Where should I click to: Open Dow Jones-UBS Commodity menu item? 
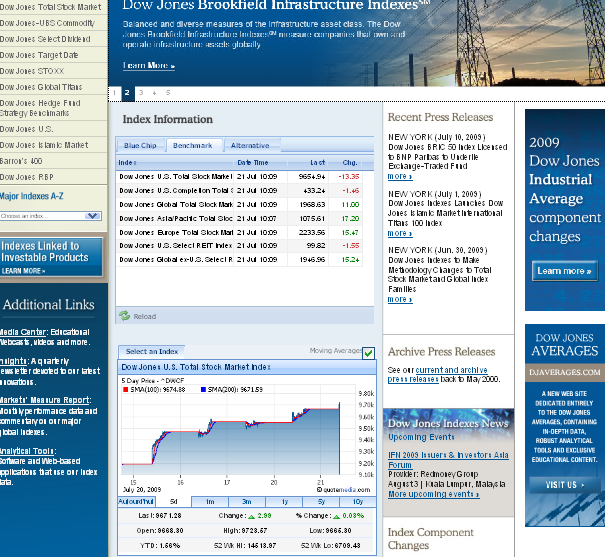[x=47, y=23]
